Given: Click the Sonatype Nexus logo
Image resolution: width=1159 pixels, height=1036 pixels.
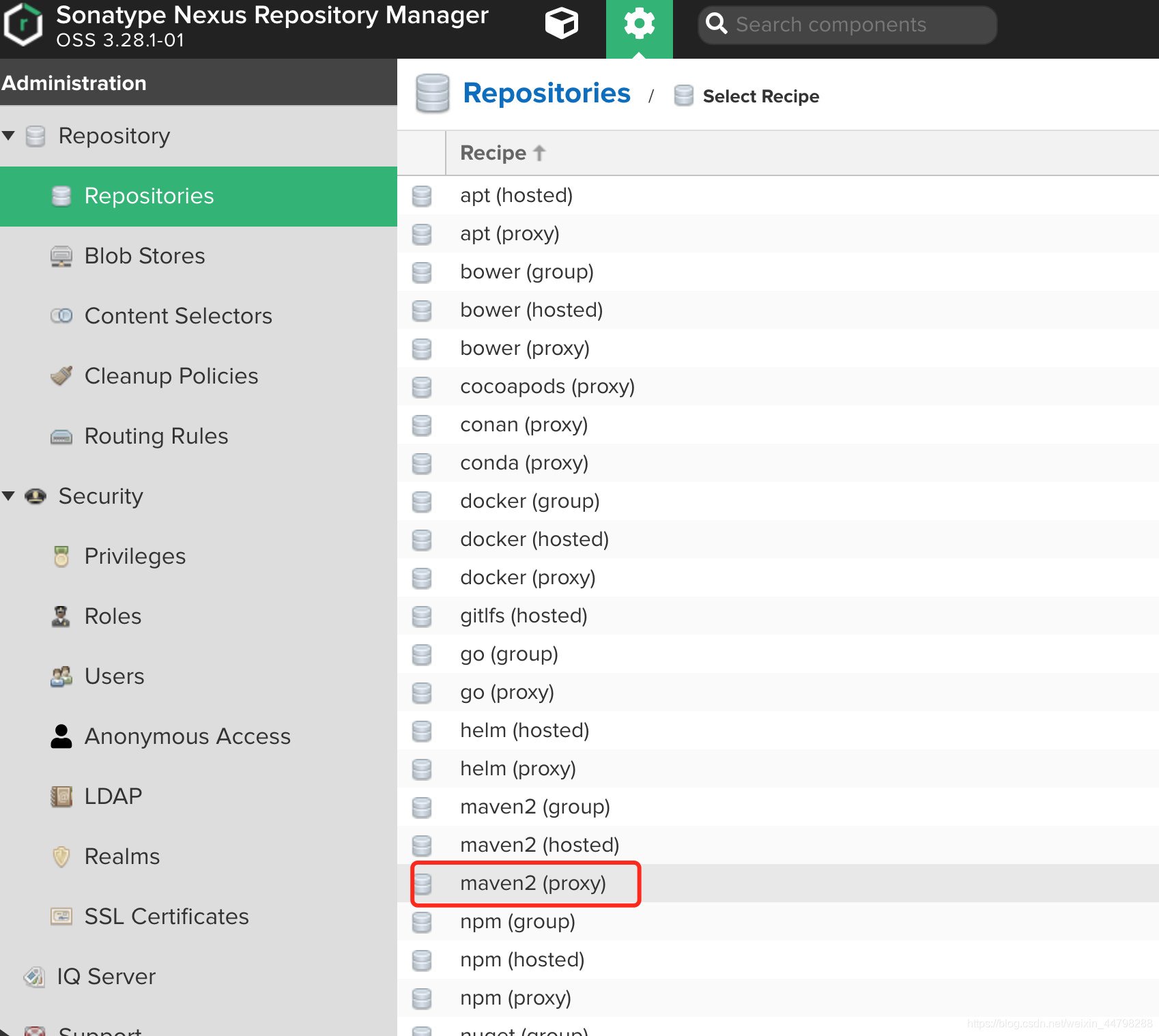Looking at the screenshot, I should pyautogui.click(x=24, y=25).
